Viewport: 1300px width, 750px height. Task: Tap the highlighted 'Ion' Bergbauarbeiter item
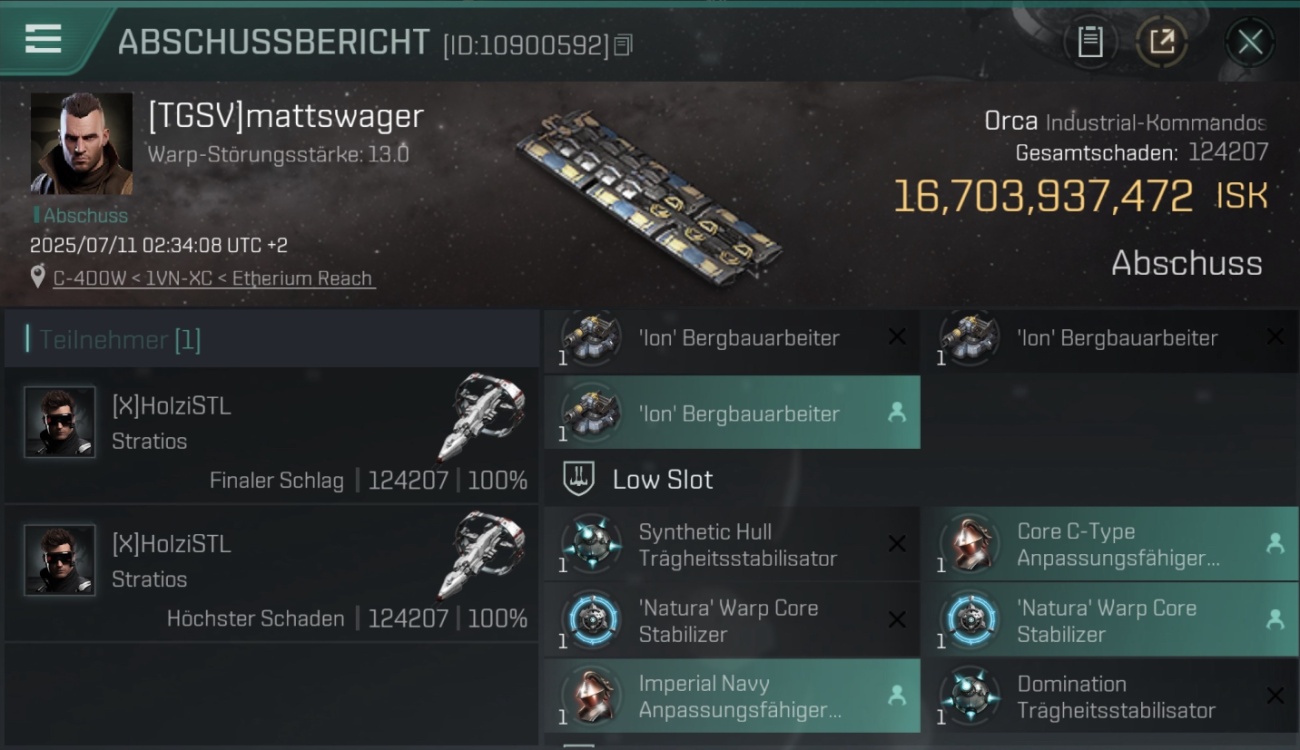(732, 413)
